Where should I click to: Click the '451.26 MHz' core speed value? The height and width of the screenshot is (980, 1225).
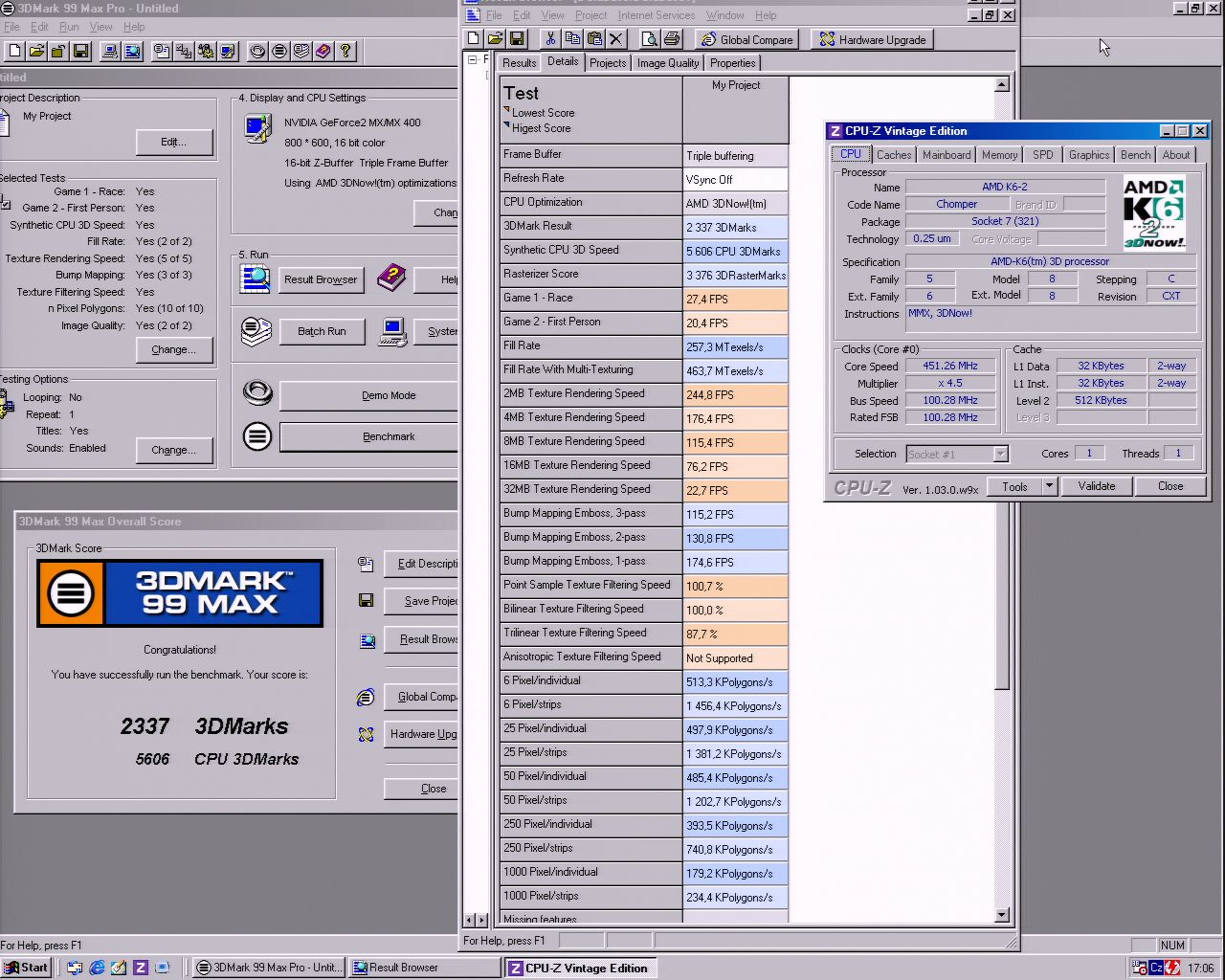tap(950, 366)
